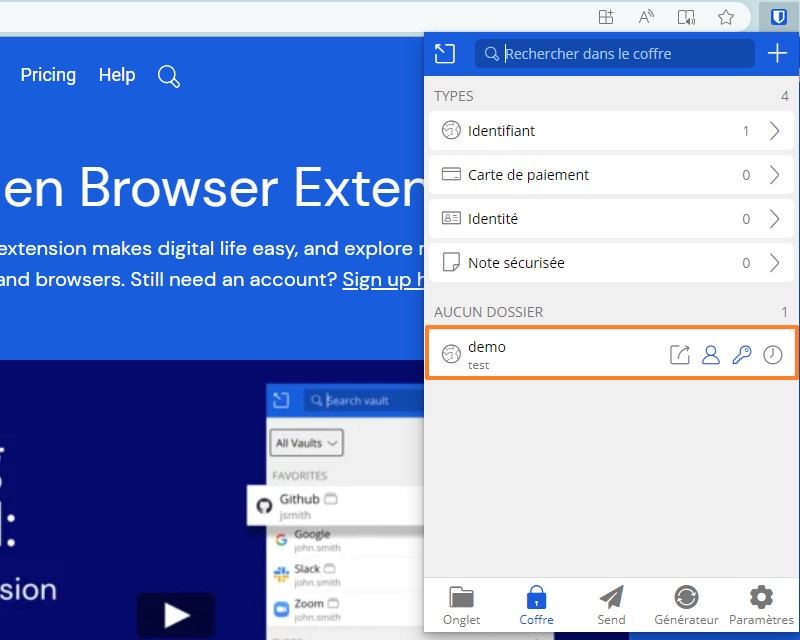Copy the verification code for demo entry
800x640 pixels.
(x=773, y=354)
